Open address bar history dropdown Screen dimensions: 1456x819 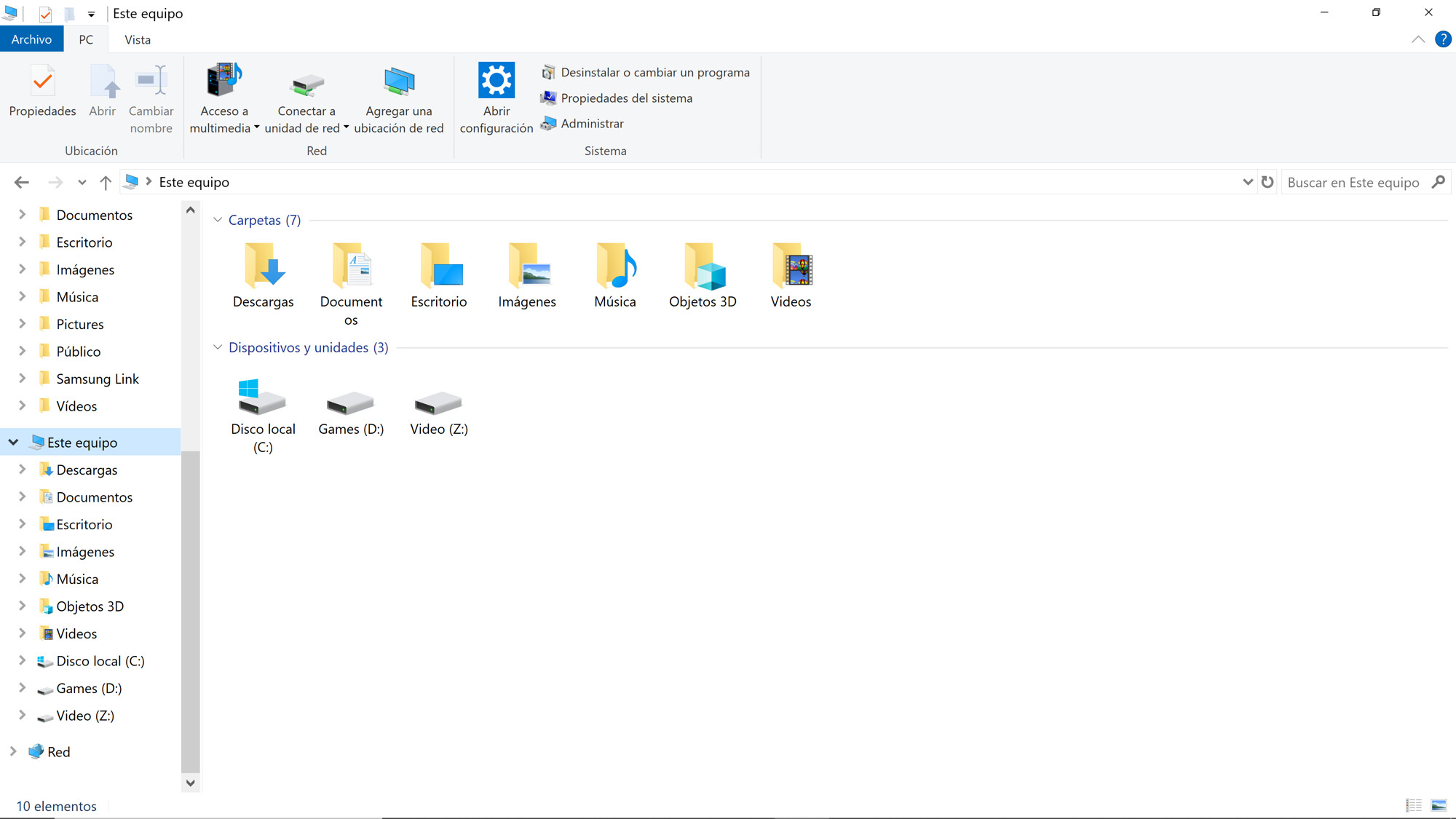1248,182
